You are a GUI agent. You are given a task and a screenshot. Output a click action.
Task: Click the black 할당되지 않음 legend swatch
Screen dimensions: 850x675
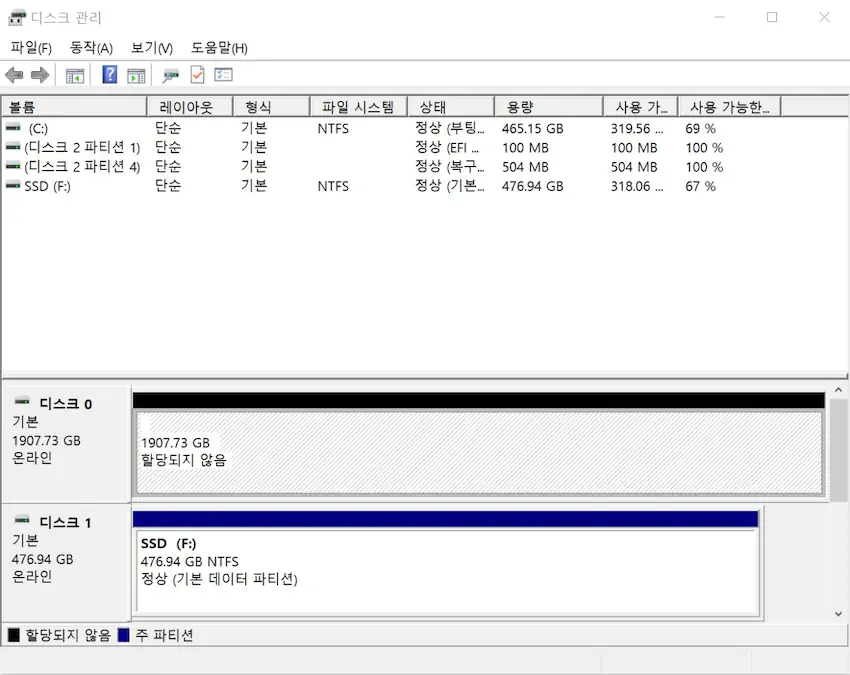point(14,635)
